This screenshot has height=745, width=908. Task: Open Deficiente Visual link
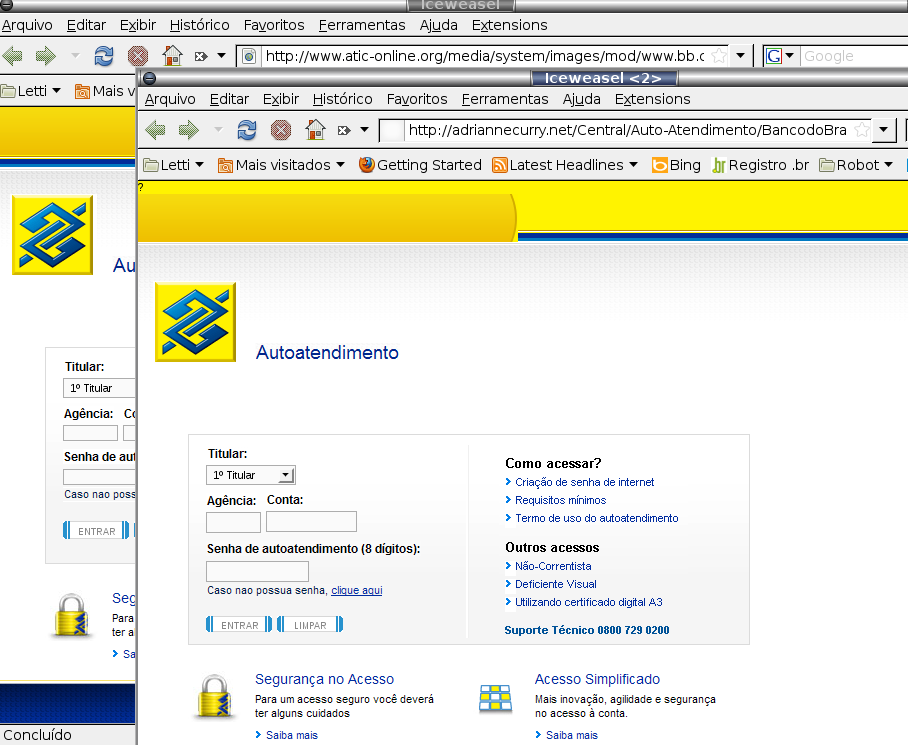[x=555, y=584]
